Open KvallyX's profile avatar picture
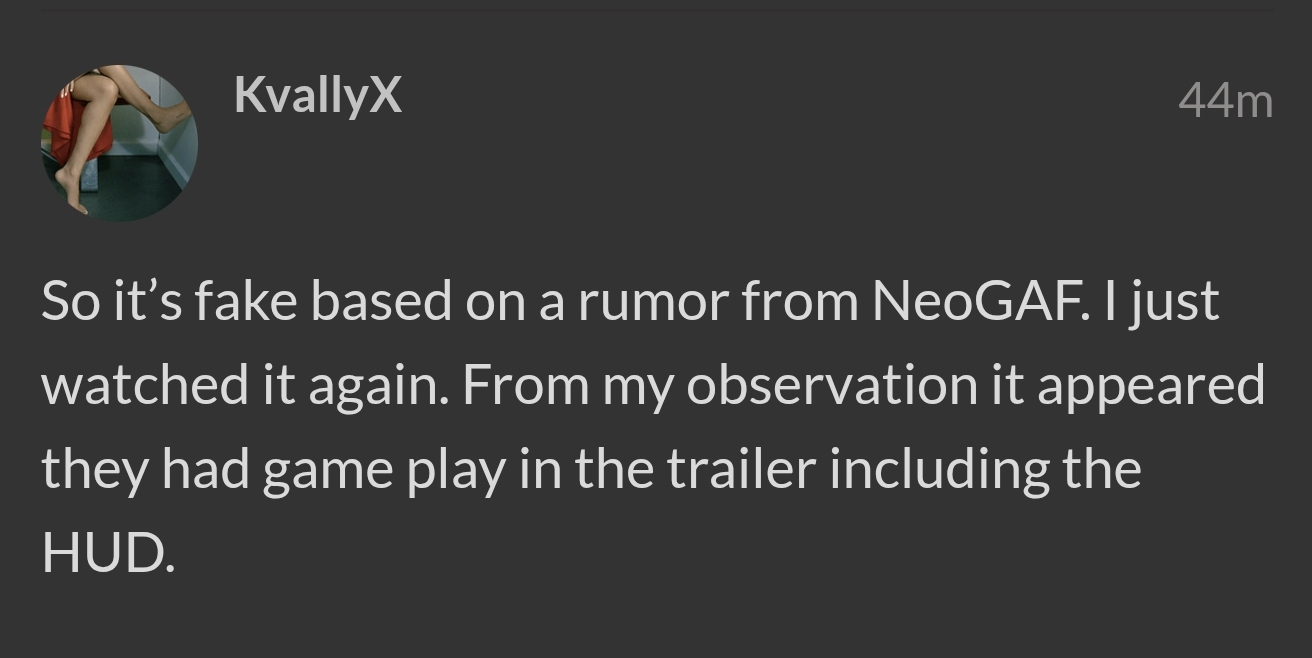1312x658 pixels. (x=119, y=143)
